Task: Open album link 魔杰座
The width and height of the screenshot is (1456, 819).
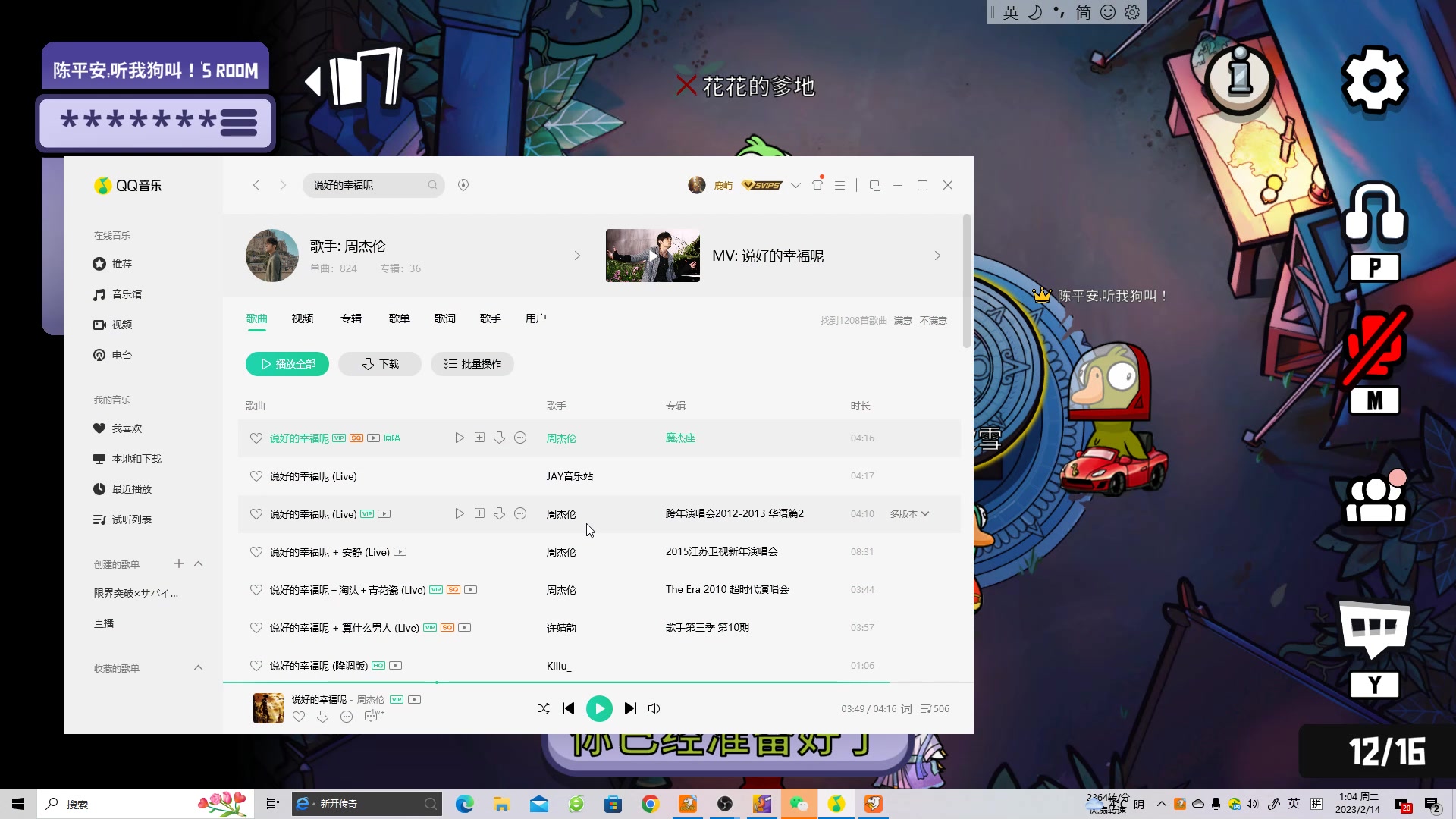Action: click(681, 438)
